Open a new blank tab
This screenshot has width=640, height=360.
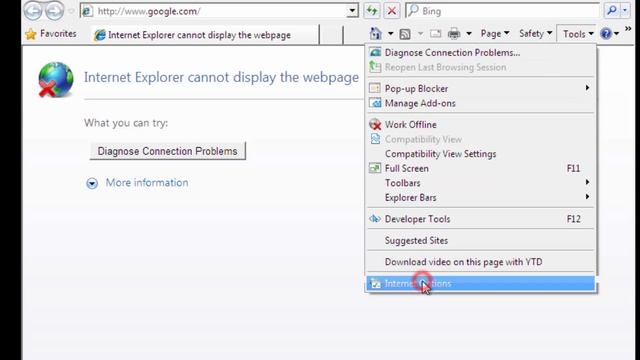pyautogui.click(x=331, y=35)
